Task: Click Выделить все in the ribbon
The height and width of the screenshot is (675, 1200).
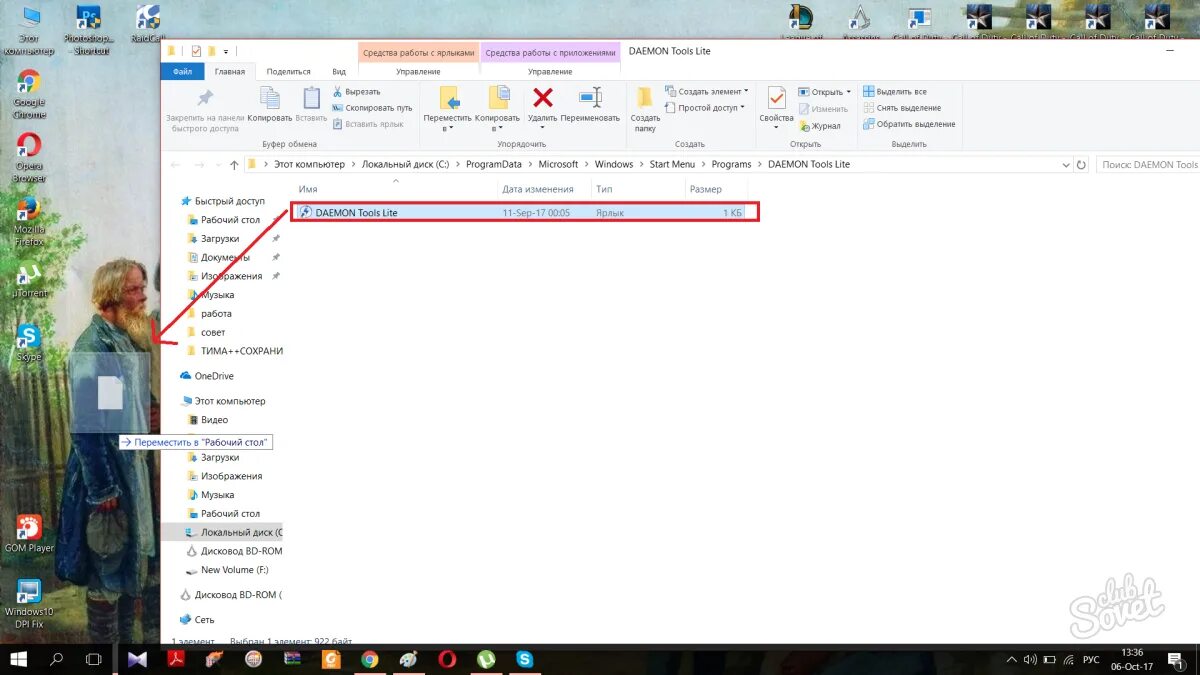Action: [895, 92]
